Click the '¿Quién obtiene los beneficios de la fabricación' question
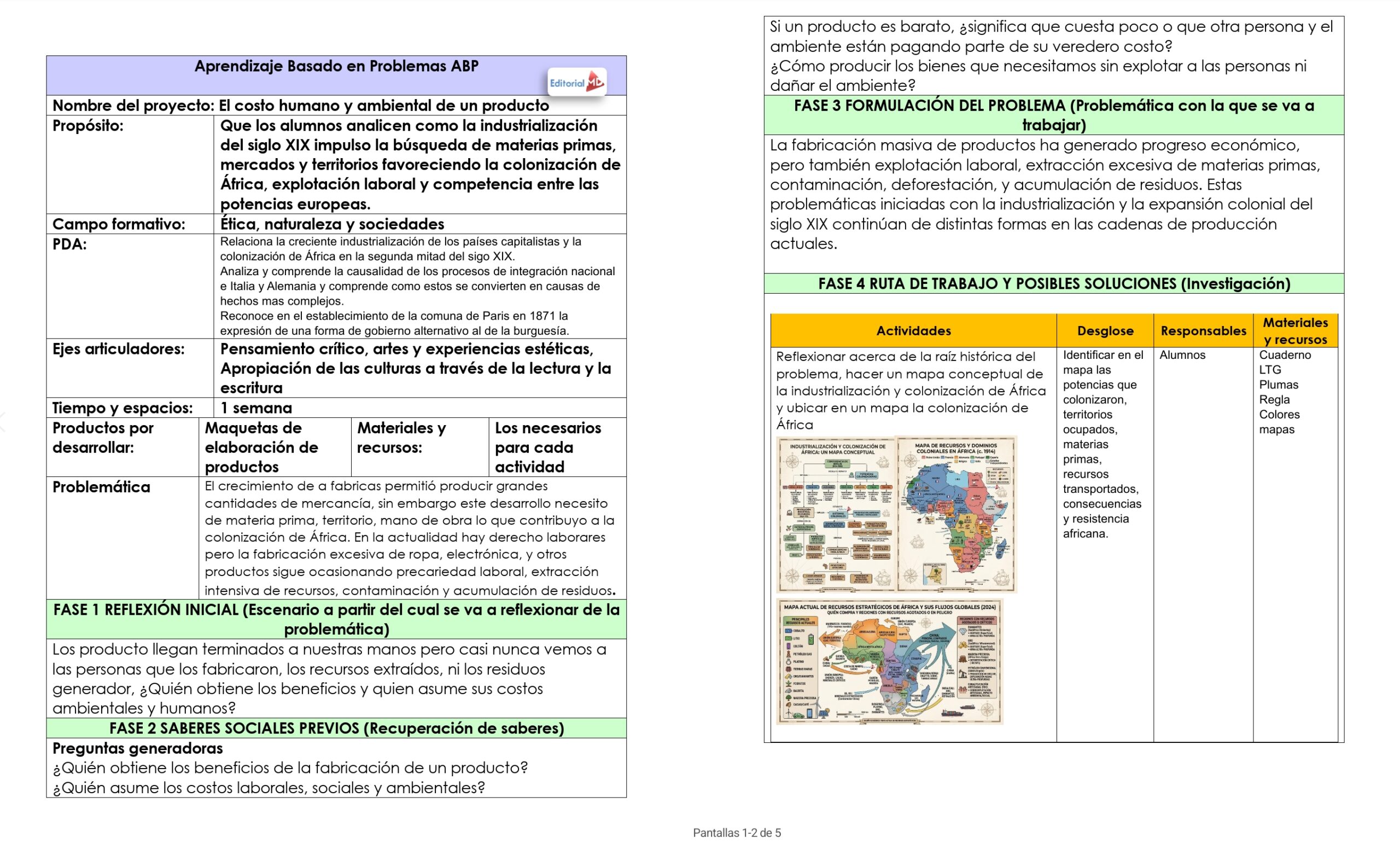 pyautogui.click(x=290, y=768)
